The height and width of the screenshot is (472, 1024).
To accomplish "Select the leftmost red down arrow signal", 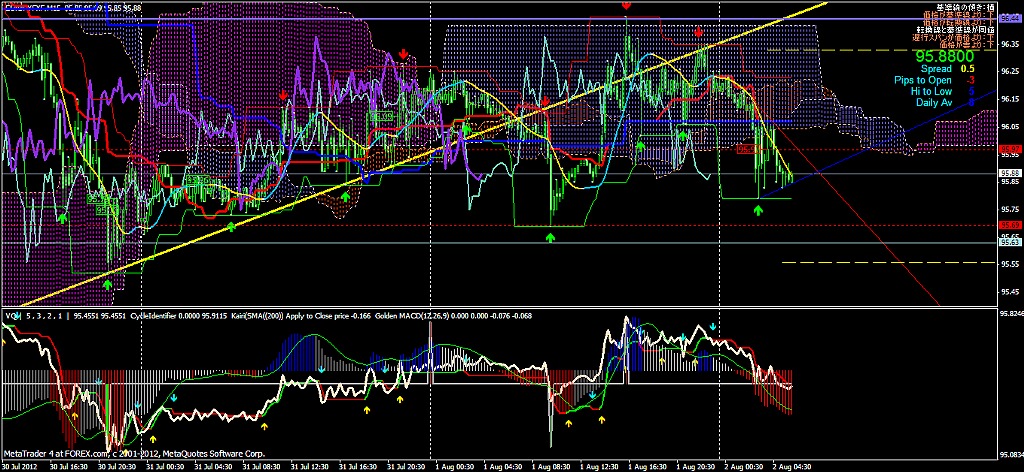I will tap(283, 96).
